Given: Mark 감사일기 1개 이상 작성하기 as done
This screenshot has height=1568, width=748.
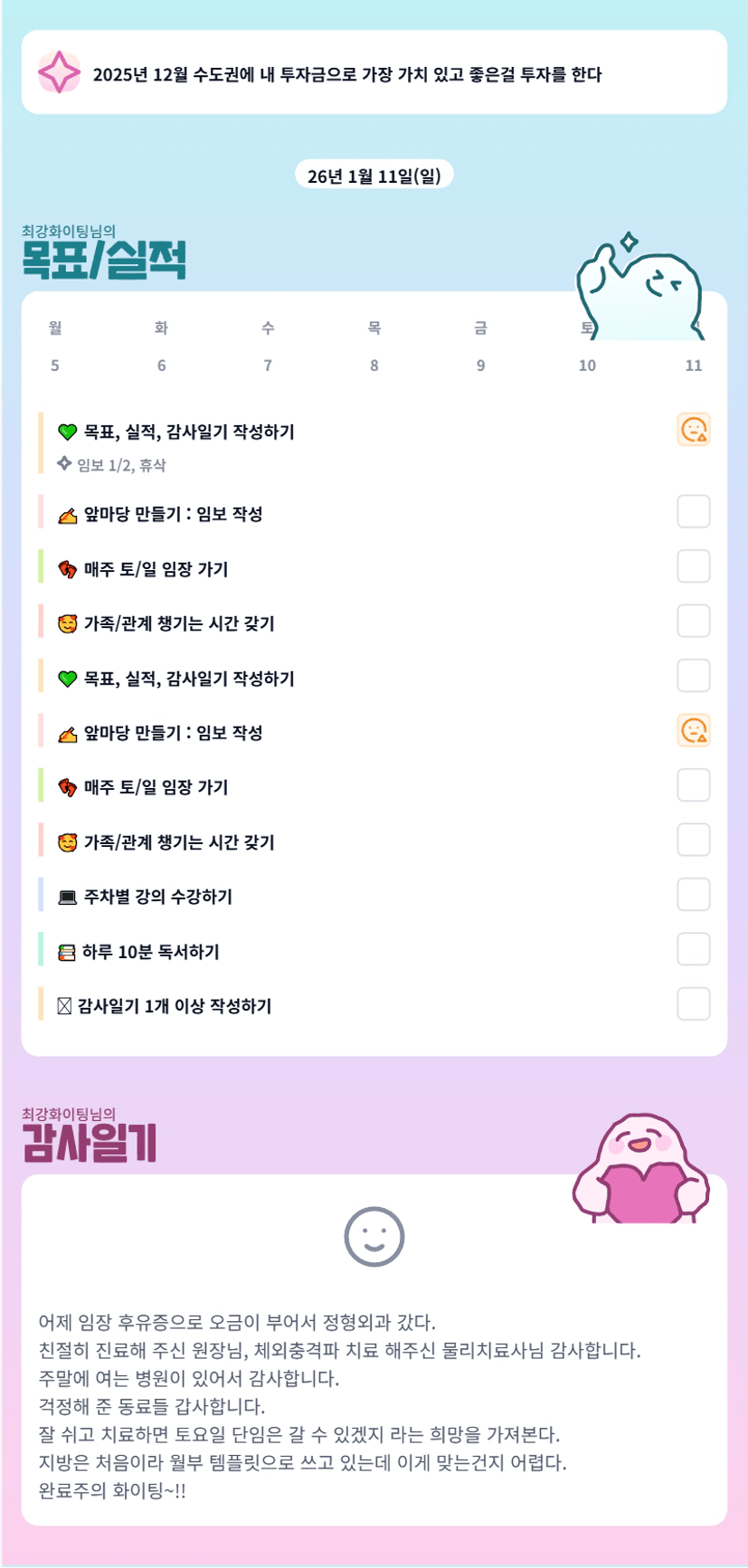Looking at the screenshot, I should point(693,1004).
